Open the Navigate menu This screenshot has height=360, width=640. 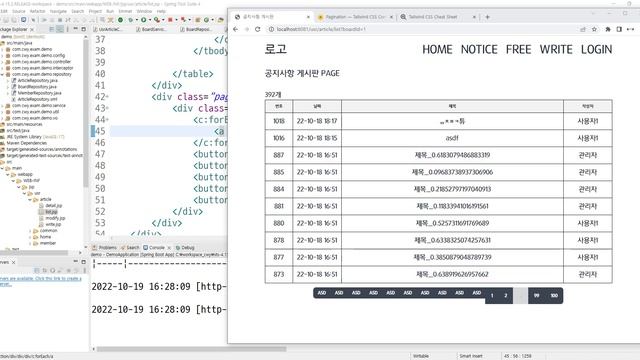tap(58, 11)
